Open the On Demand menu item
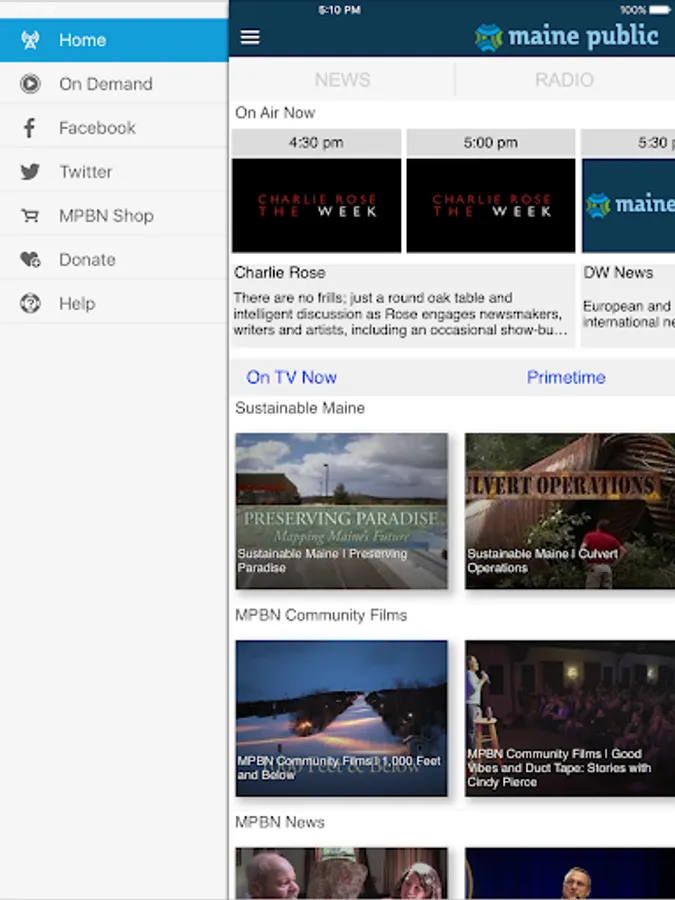 click(105, 84)
